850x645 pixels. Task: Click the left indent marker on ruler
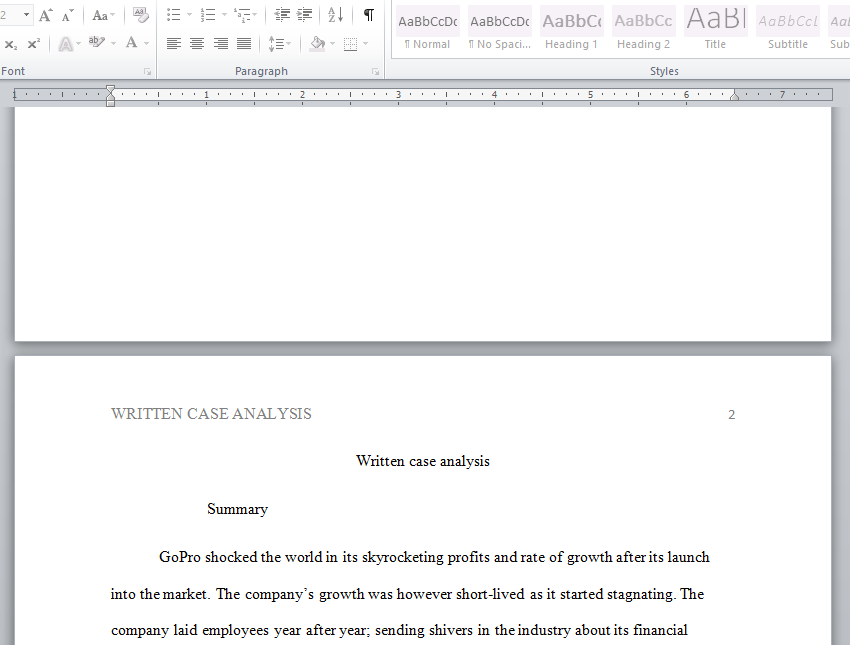[111, 102]
